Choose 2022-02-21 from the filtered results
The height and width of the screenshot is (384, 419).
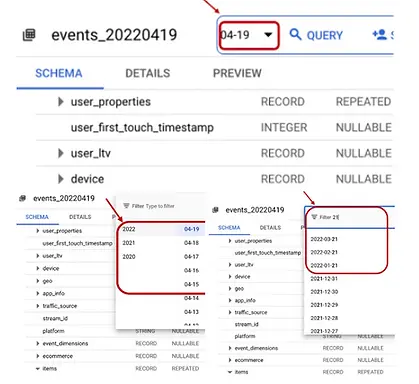(x=324, y=252)
